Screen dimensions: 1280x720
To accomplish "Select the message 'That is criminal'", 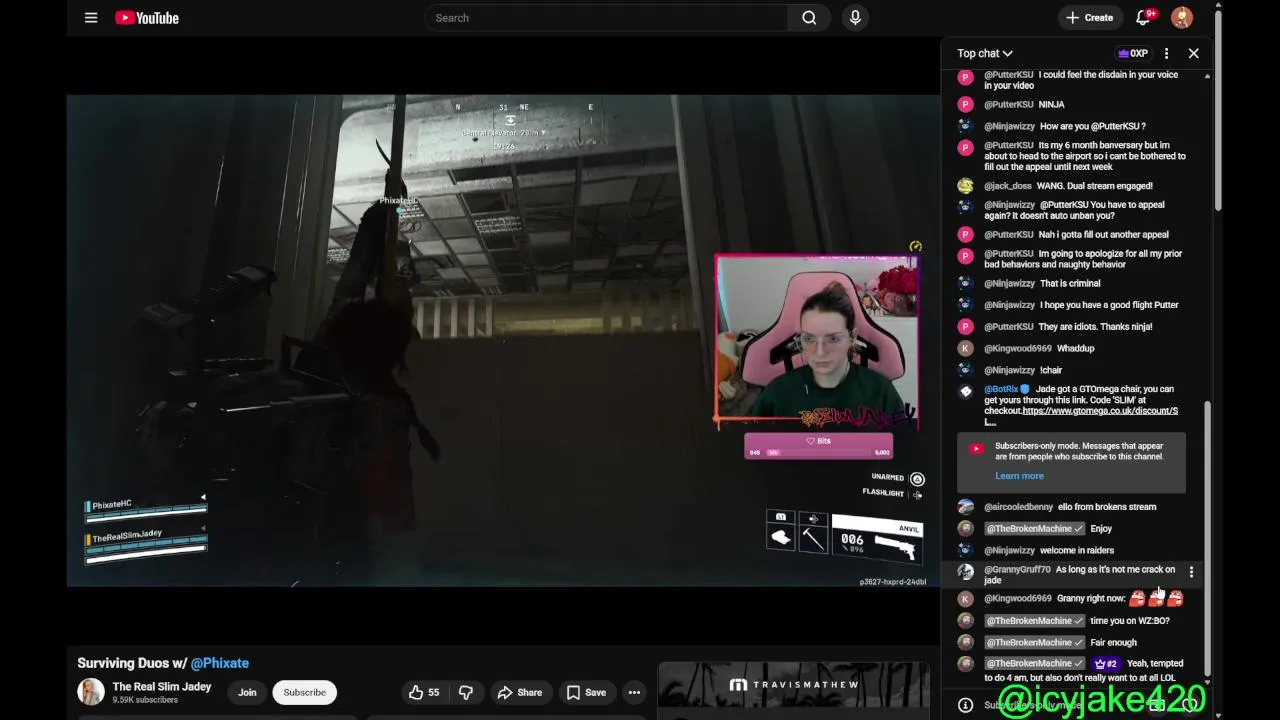I will 1070,283.
